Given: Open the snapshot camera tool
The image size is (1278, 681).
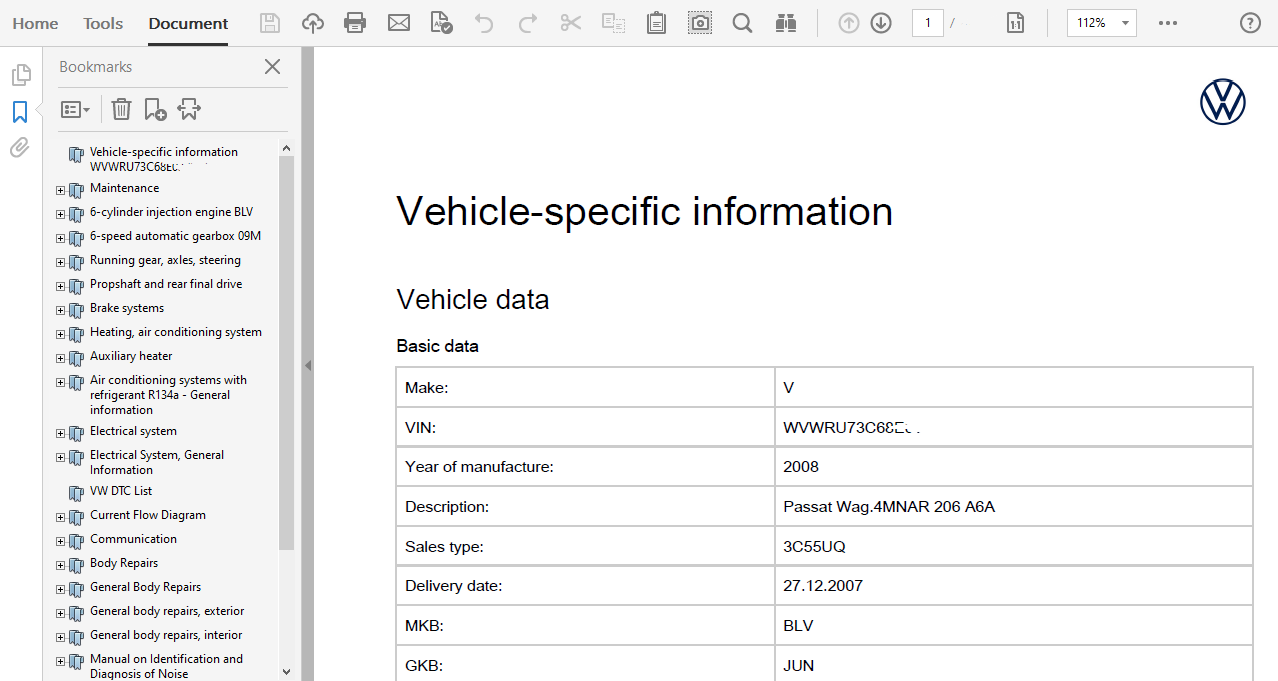Looking at the screenshot, I should click(x=700, y=22).
